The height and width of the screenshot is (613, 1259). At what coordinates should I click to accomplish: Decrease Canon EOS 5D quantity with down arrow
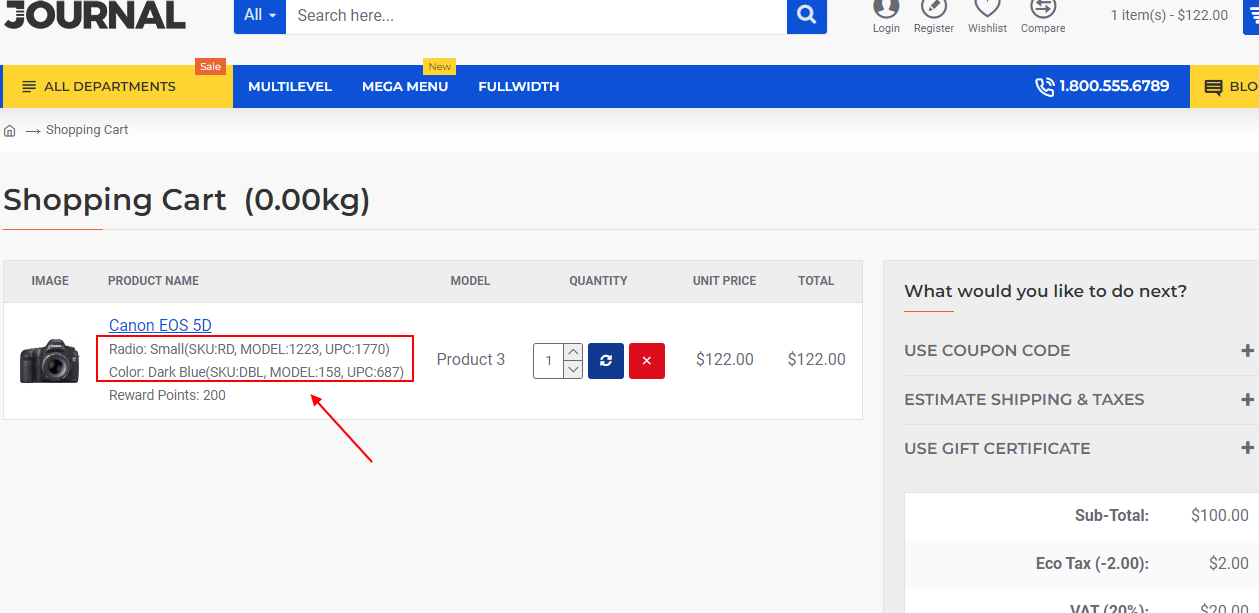coord(573,370)
